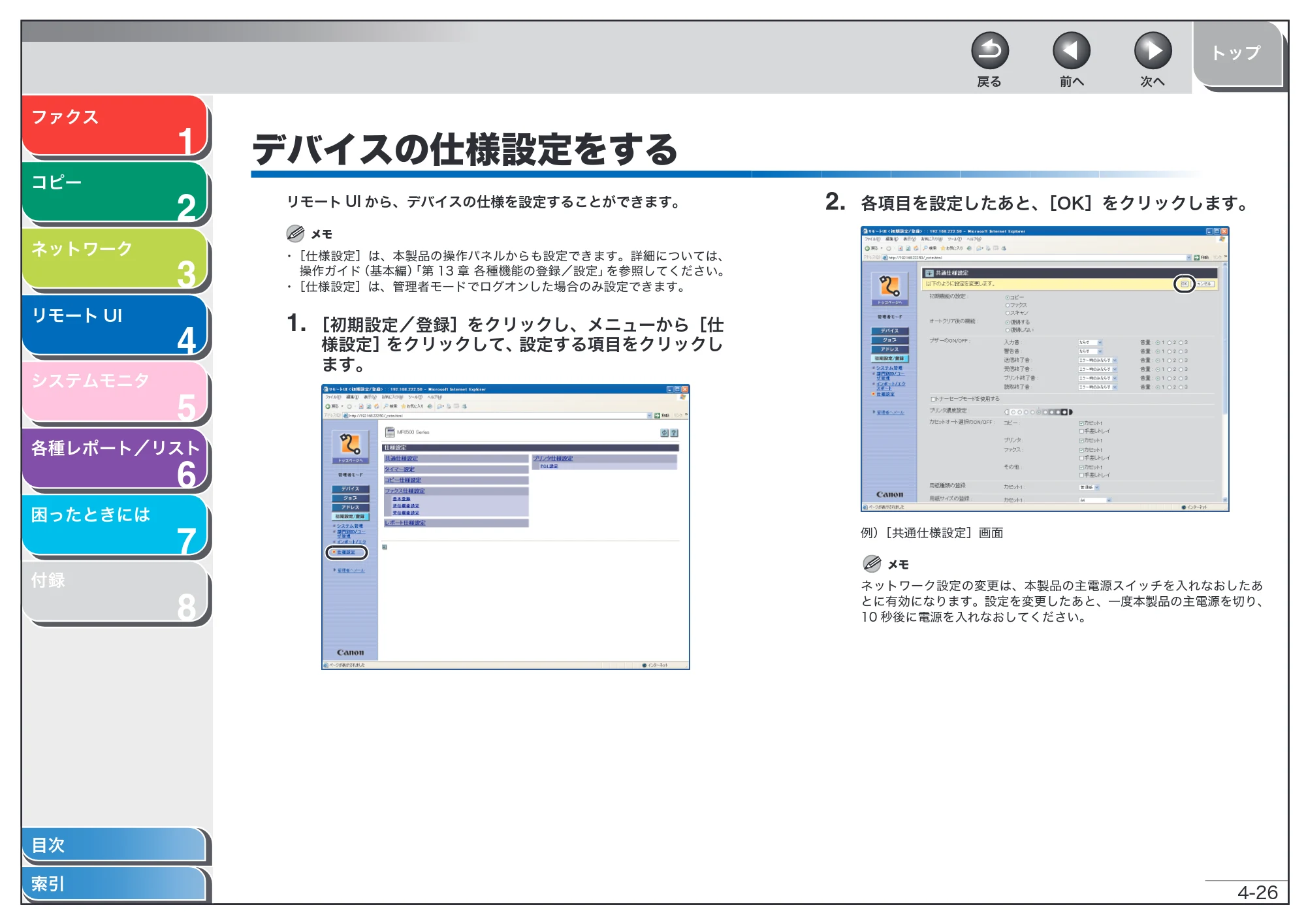The image size is (1306, 924).
Task: Click 共通仕様設定 link in step 1 screenshot
Action: tap(401, 458)
